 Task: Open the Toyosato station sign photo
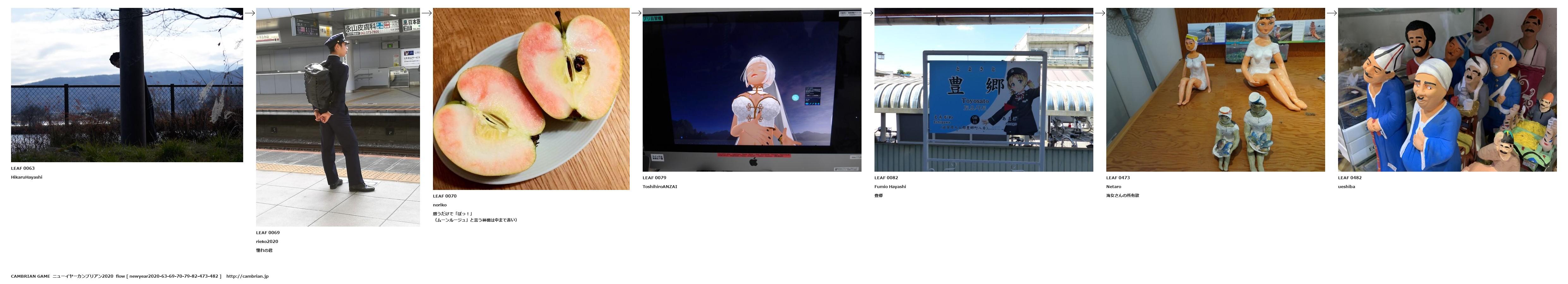point(984,89)
